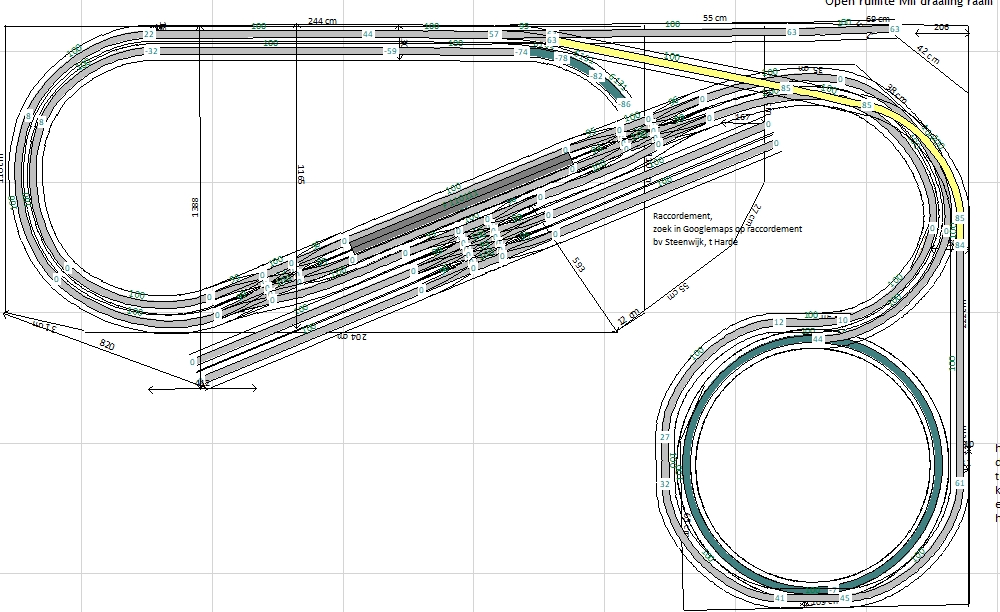Image resolution: width=1000 pixels, height=612 pixels.
Task: Click the "84" track height label
Action: tap(959, 245)
